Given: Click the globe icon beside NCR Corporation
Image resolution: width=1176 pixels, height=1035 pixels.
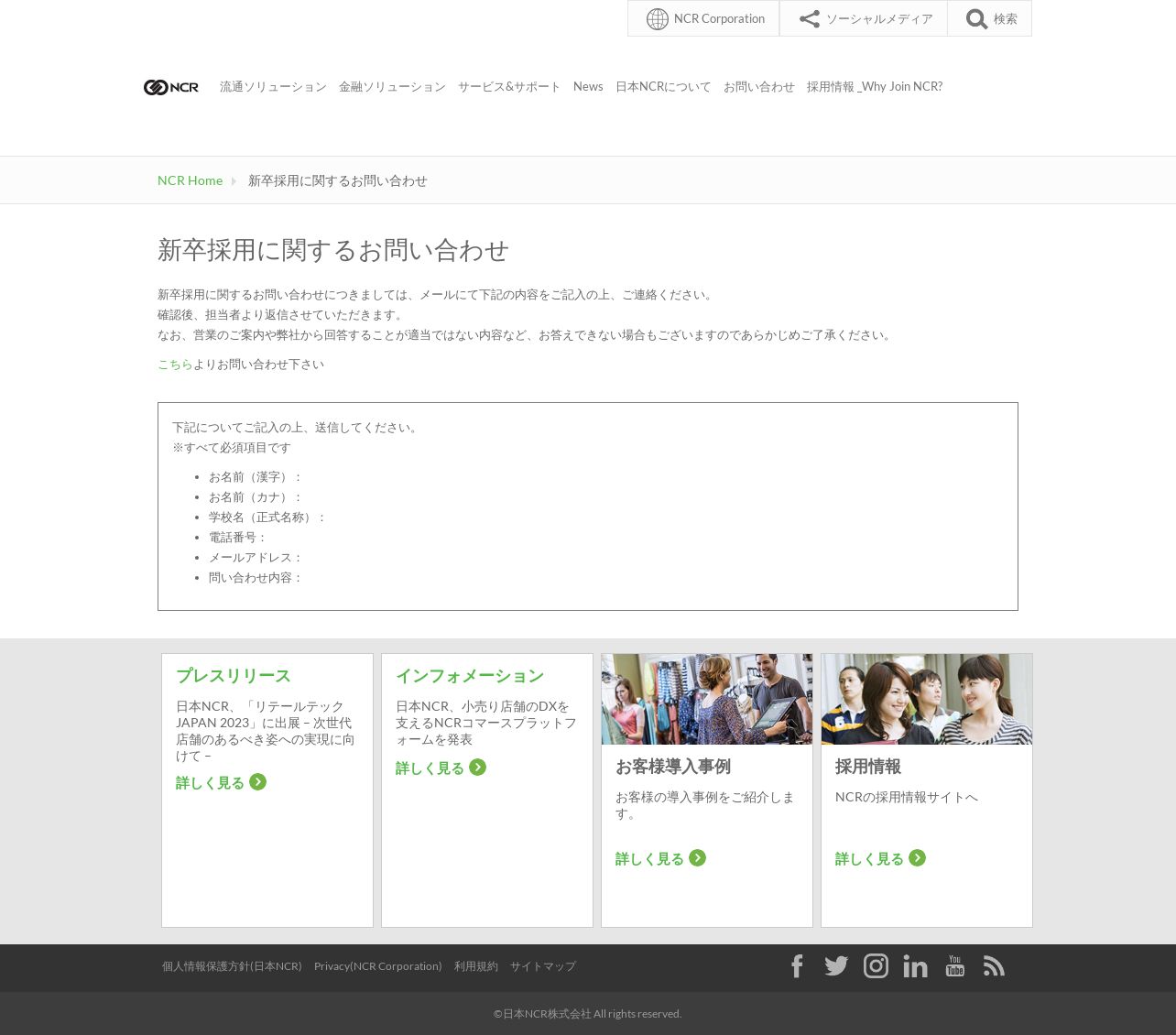Looking at the screenshot, I should [658, 19].
